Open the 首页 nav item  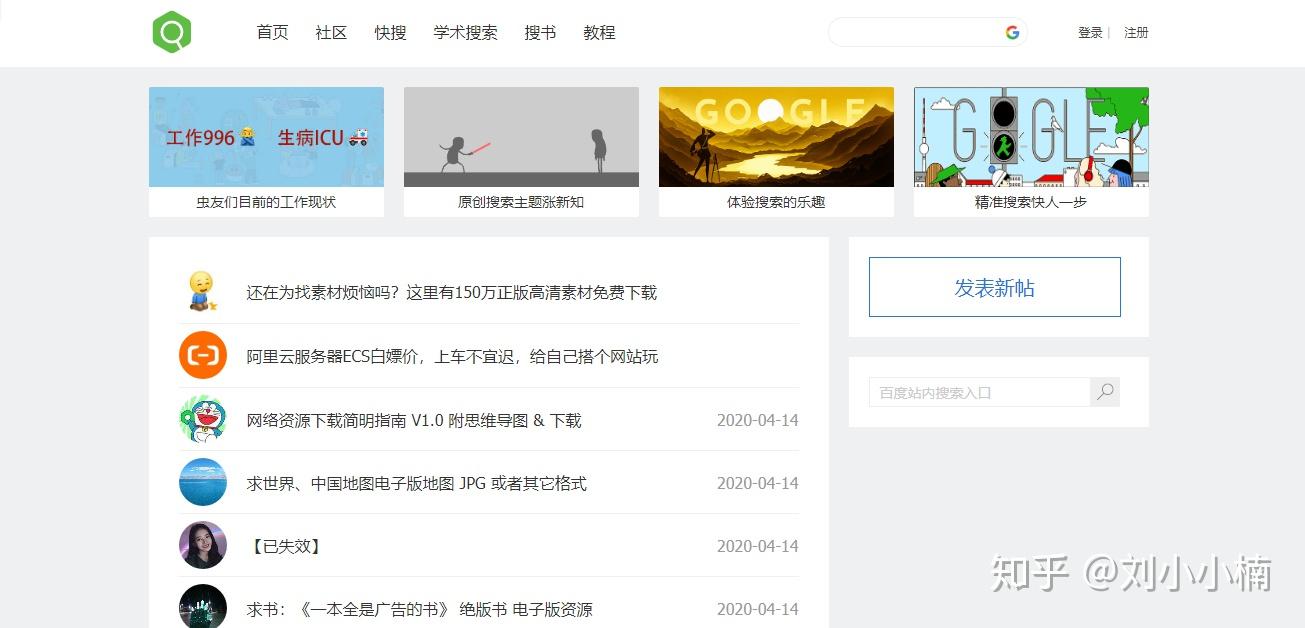tap(272, 32)
